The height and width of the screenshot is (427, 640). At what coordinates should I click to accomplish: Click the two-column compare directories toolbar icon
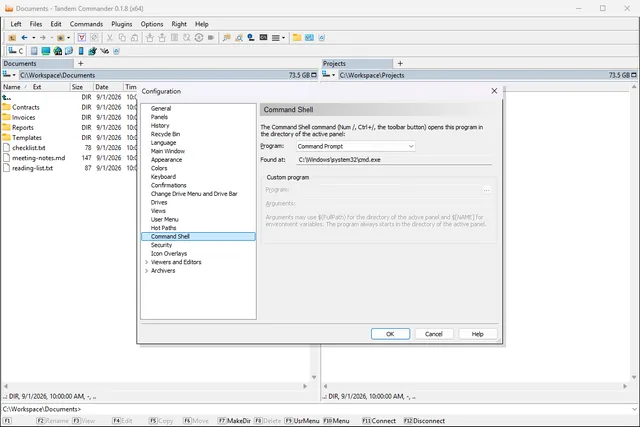[x=174, y=38]
